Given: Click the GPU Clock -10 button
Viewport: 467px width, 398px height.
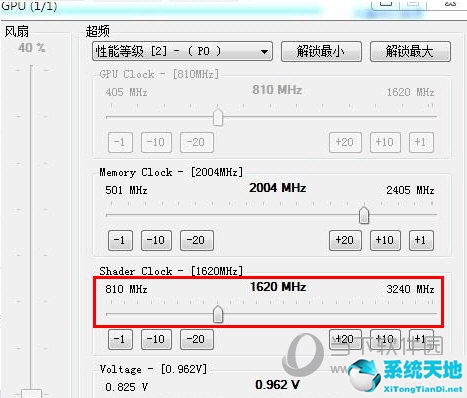Looking at the screenshot, I should (156, 142).
